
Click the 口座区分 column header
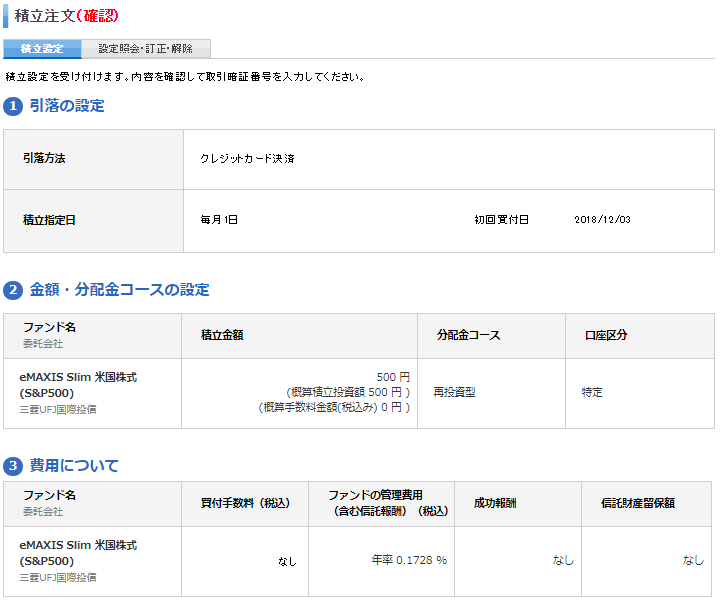click(606, 335)
